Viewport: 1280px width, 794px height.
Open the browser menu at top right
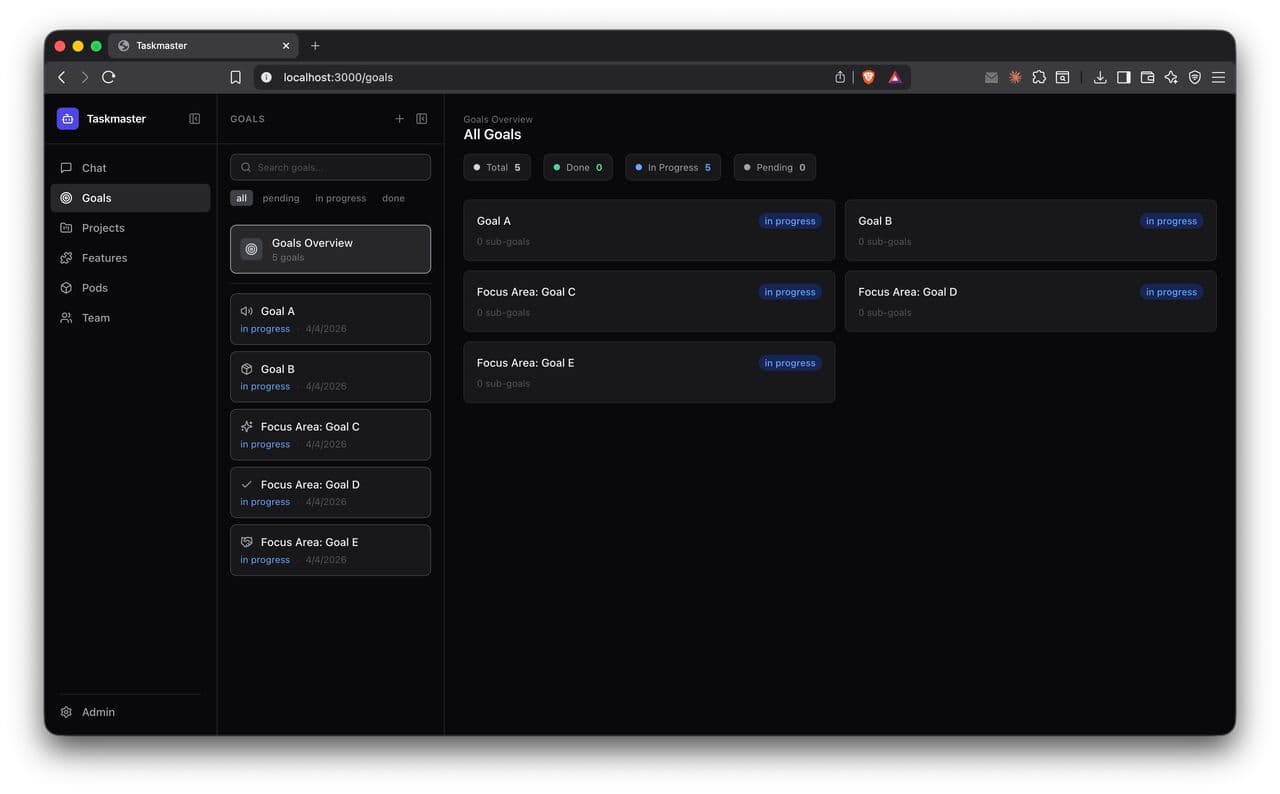(x=1218, y=77)
